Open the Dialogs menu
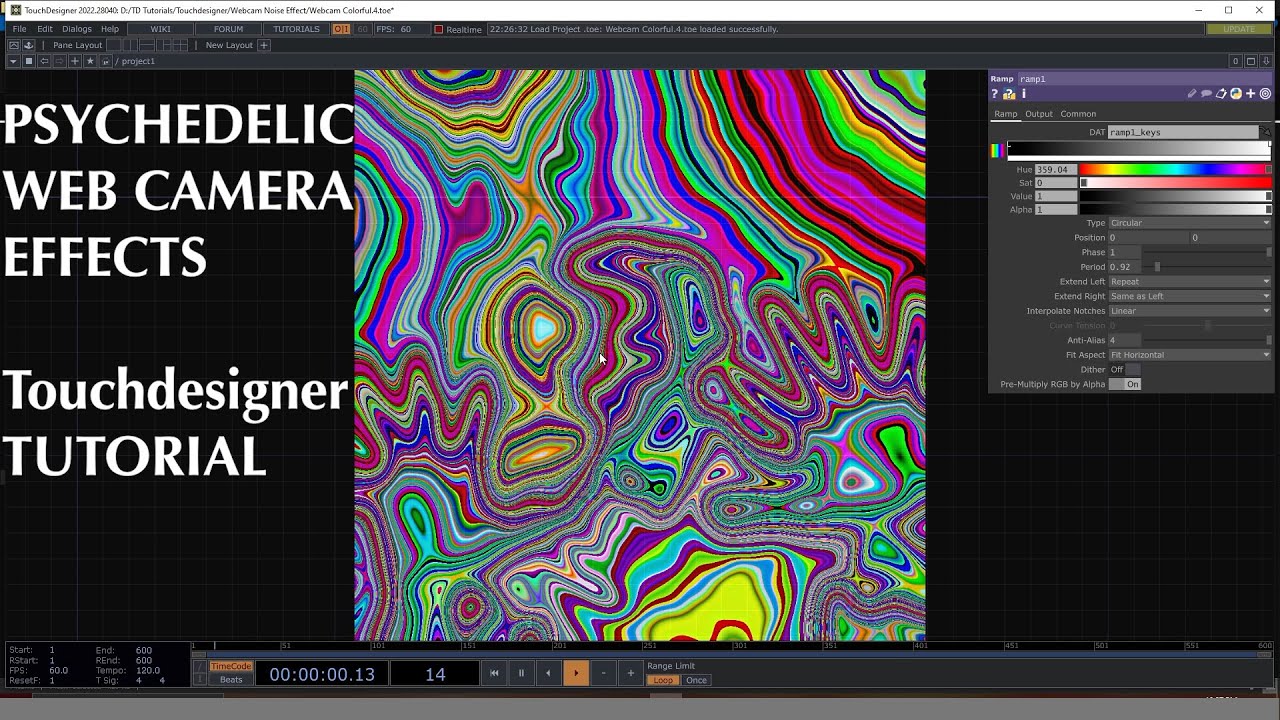The width and height of the screenshot is (1280, 720). point(77,29)
